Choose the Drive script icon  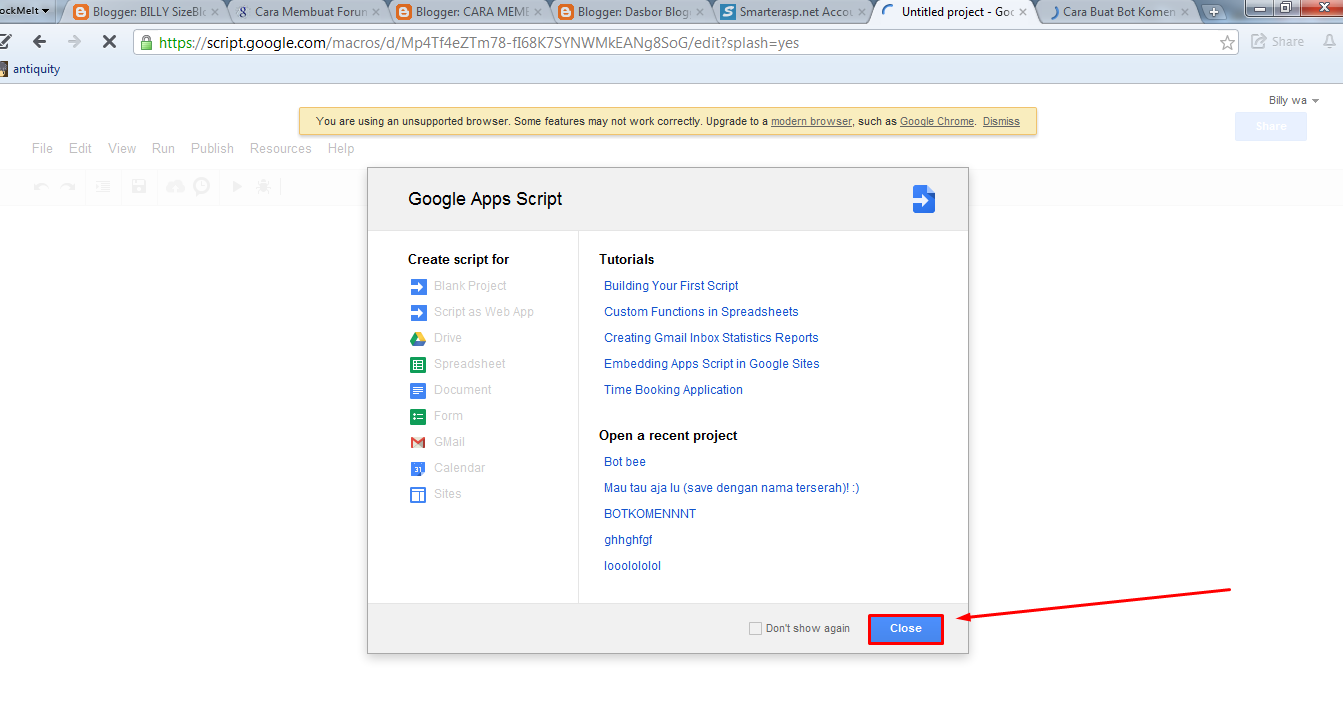[x=418, y=338]
